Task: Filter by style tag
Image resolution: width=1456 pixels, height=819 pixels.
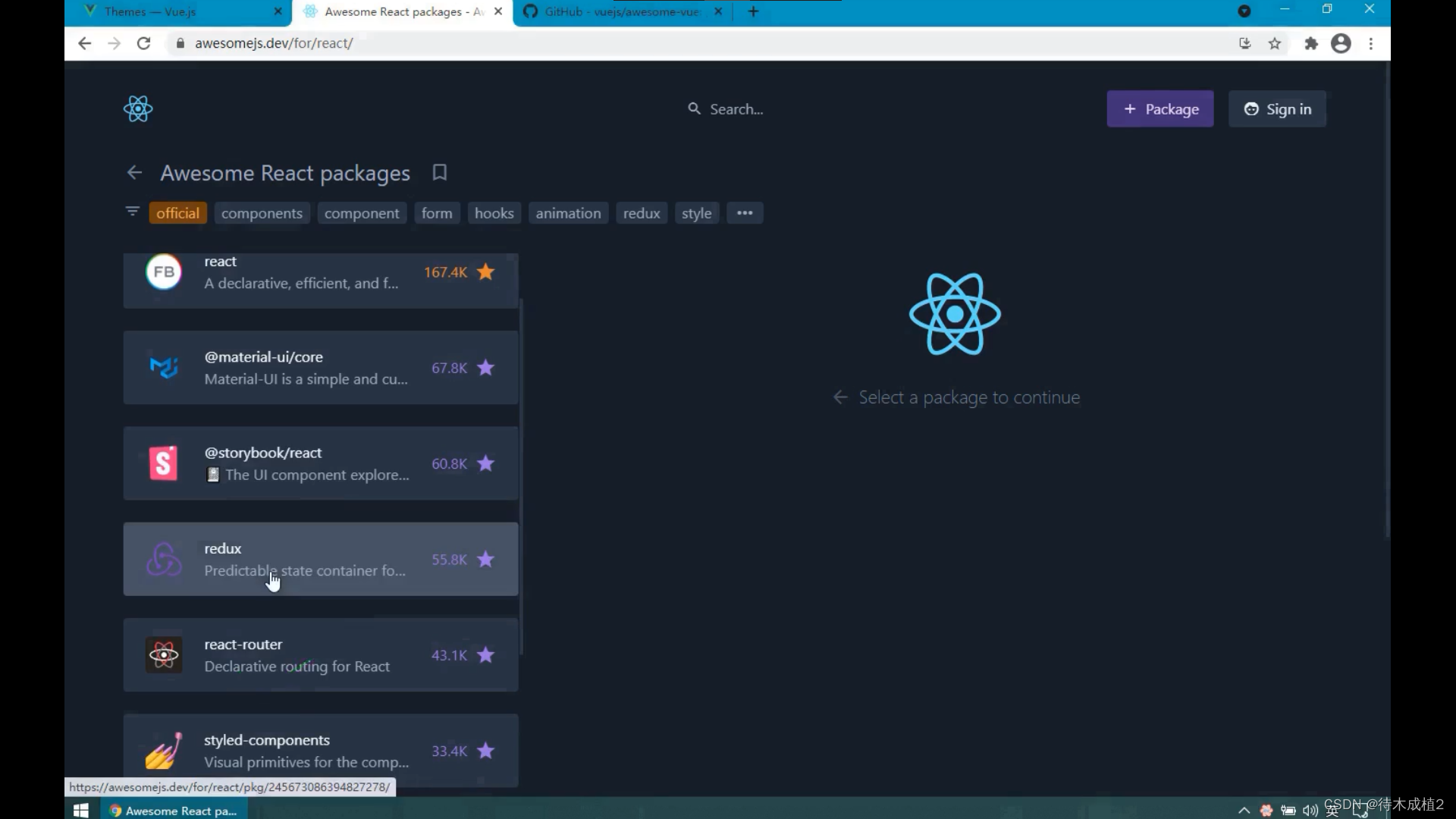Action: (x=696, y=213)
